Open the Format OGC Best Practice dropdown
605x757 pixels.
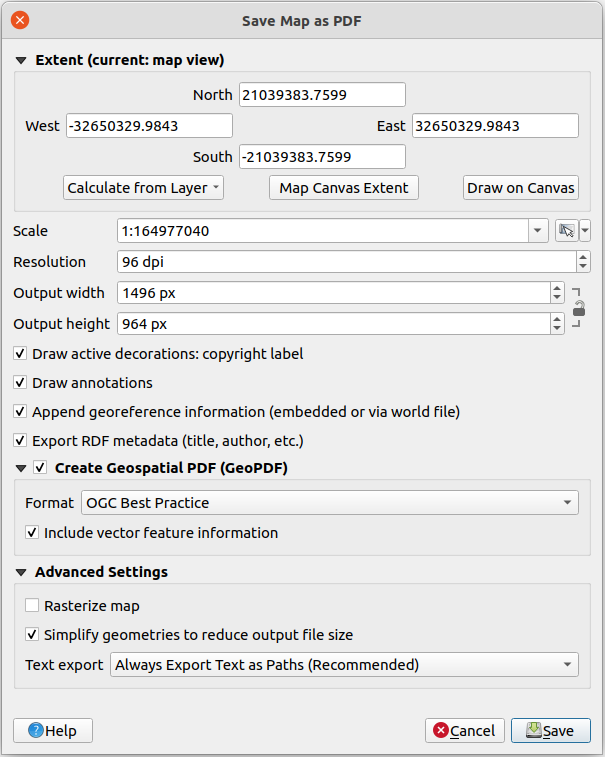click(329, 503)
